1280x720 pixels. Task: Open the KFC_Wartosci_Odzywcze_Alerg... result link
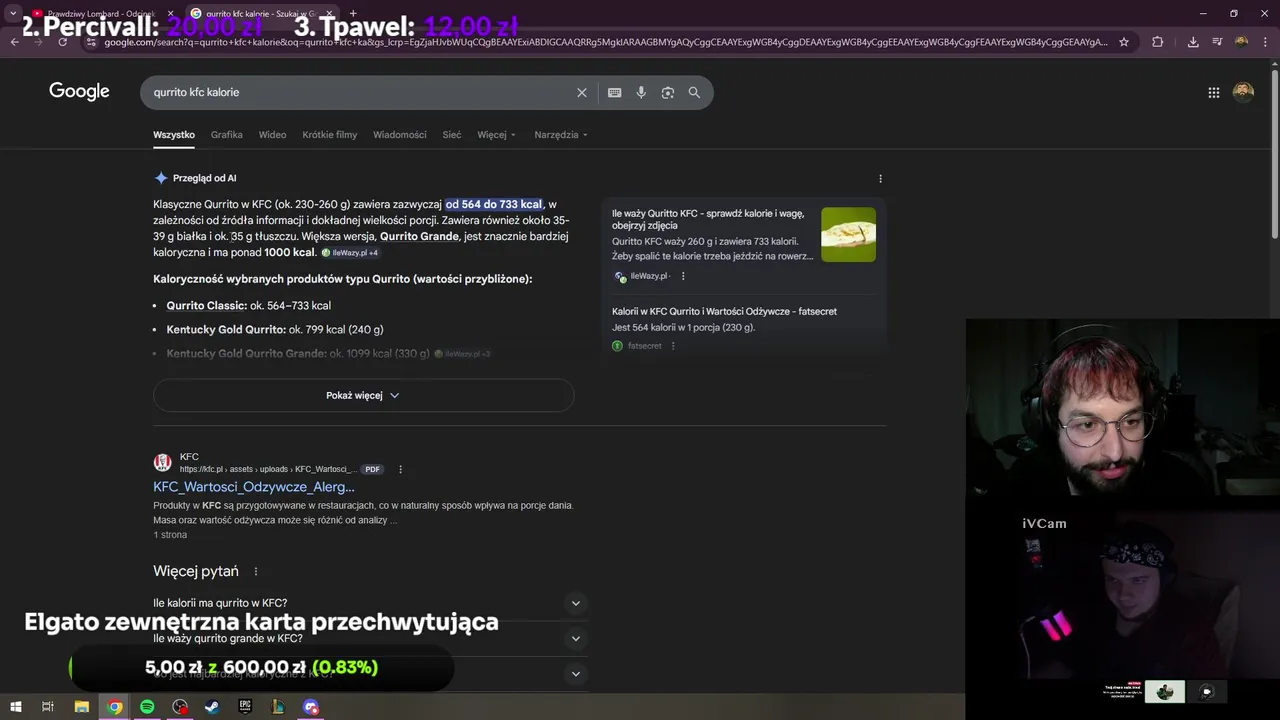pos(254,487)
